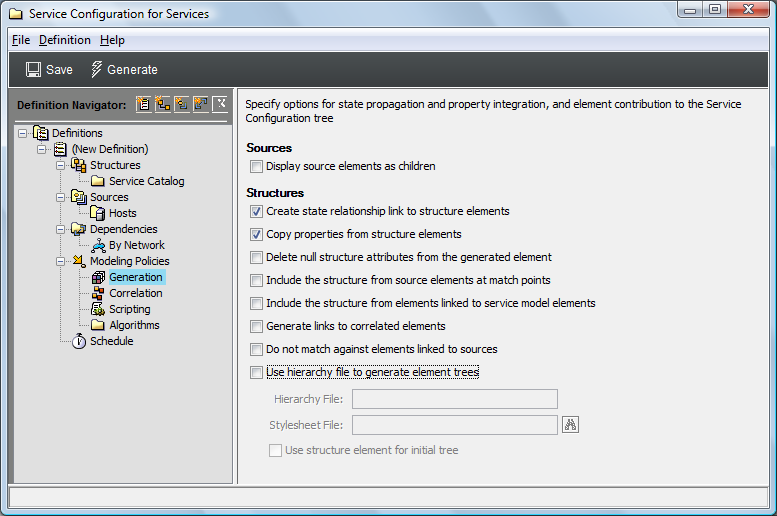The image size is (777, 516).
Task: Check Include structure from source elements at match points
Action: coord(256,281)
